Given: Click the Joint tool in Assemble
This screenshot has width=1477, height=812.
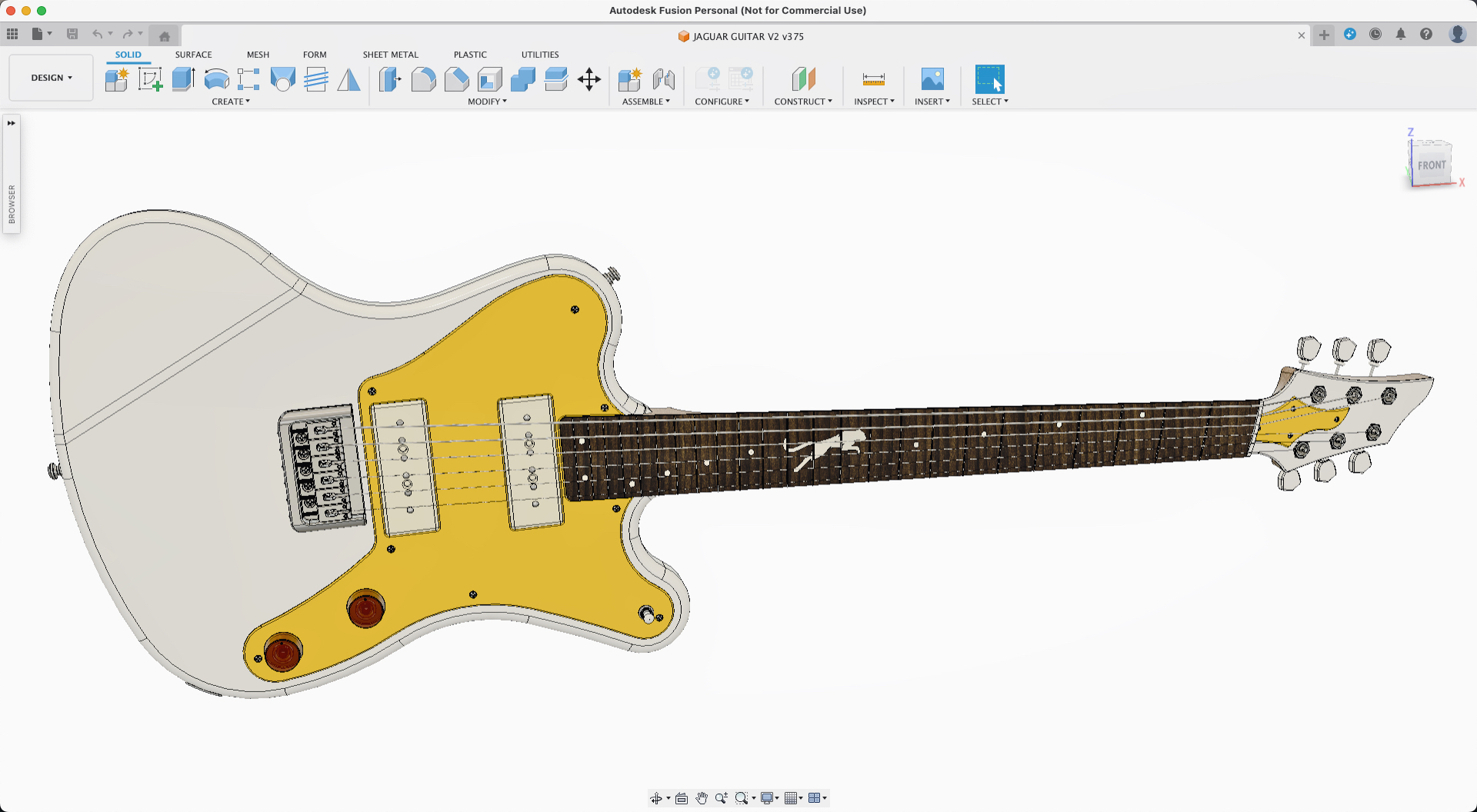Looking at the screenshot, I should (x=663, y=79).
